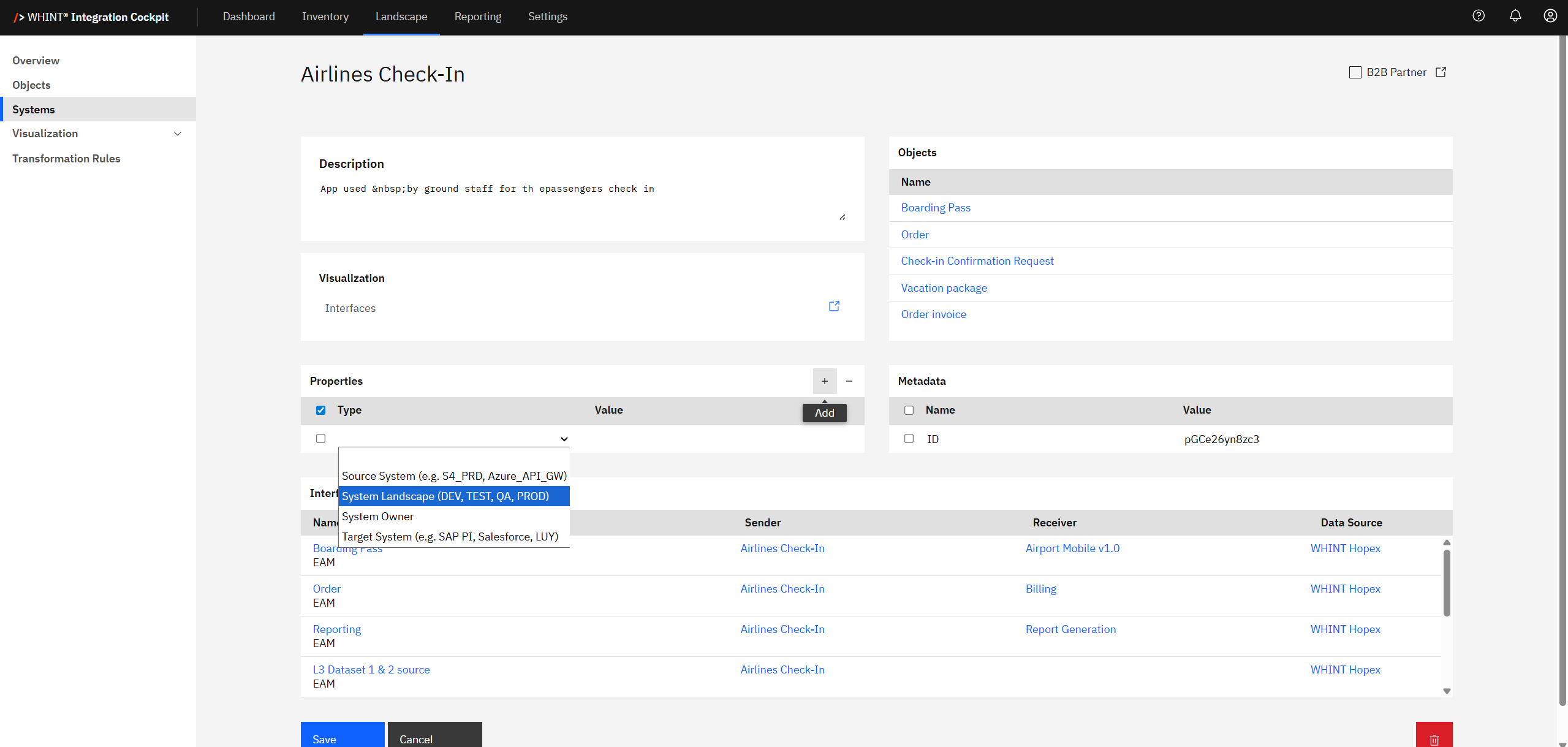This screenshot has width=1568, height=747.
Task: Open L3 Dataset 1 & 2 source link
Action: coord(371,670)
